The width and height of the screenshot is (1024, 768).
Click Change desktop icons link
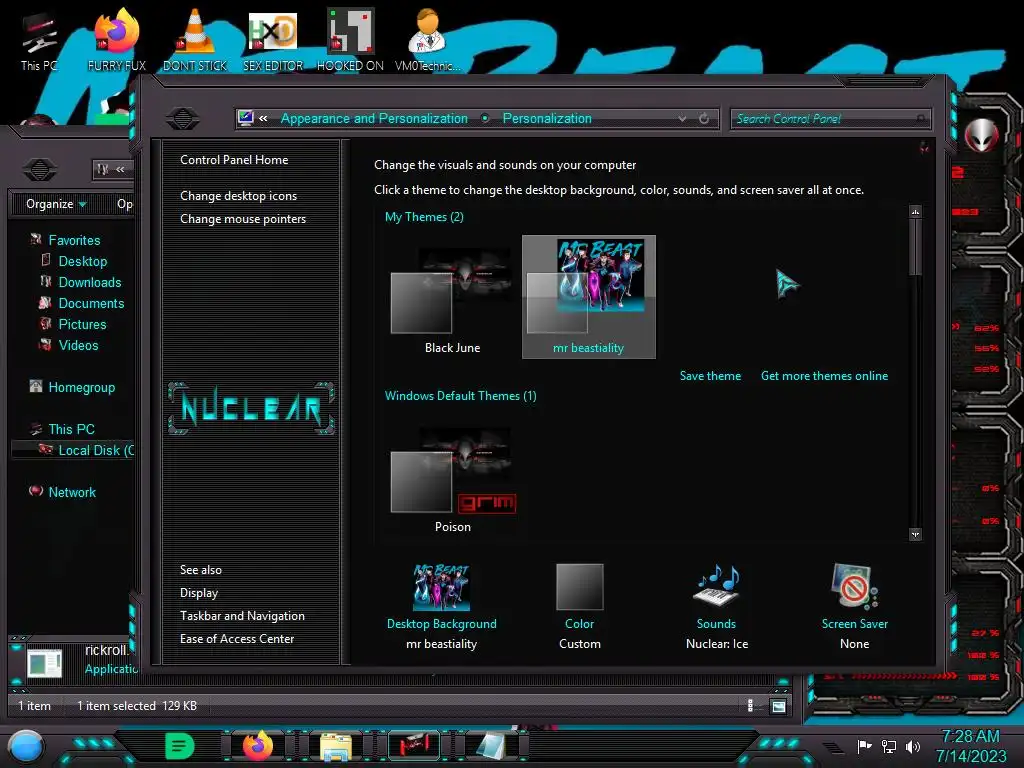point(238,195)
